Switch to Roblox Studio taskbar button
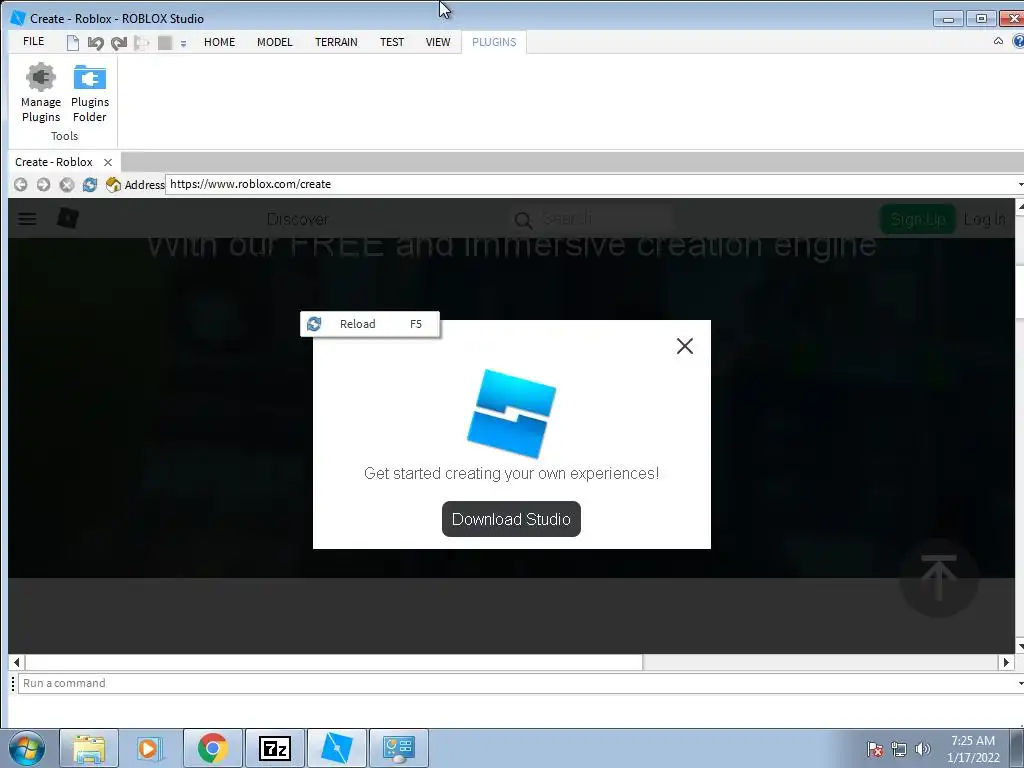The height and width of the screenshot is (768, 1024). pyautogui.click(x=337, y=748)
